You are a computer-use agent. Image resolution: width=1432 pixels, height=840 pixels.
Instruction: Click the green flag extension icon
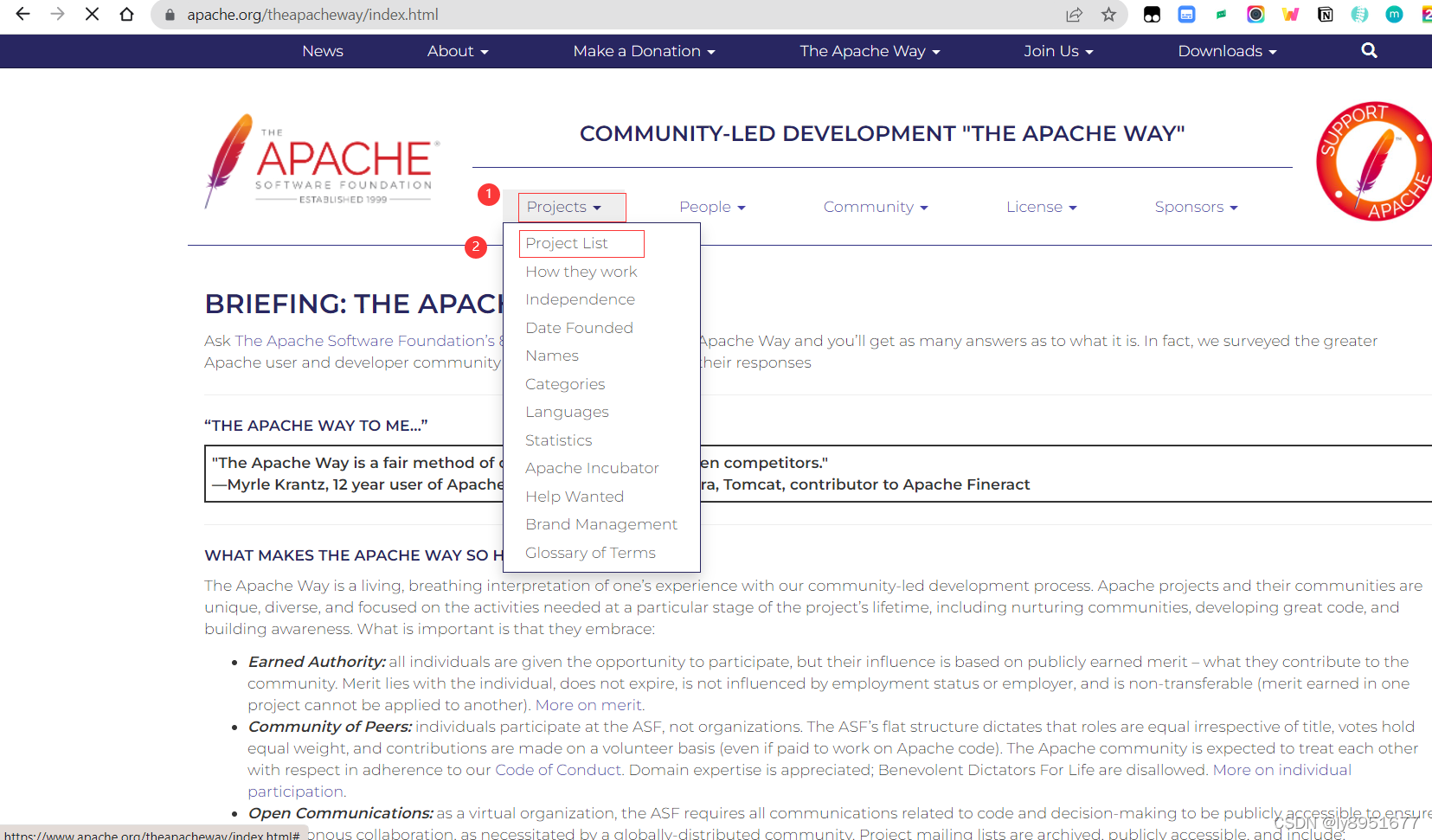[x=1221, y=14]
